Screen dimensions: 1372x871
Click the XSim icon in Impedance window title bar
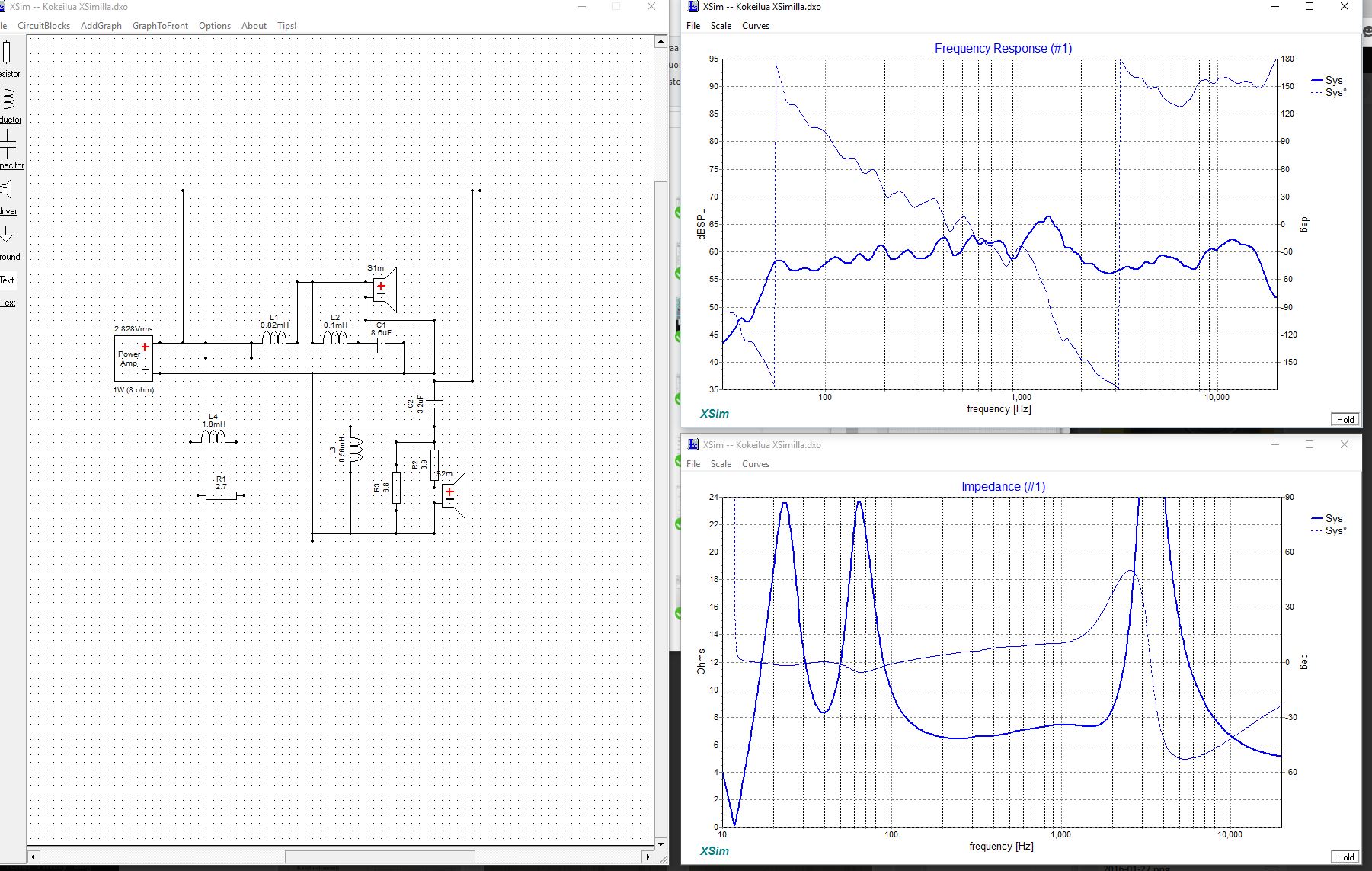click(692, 444)
